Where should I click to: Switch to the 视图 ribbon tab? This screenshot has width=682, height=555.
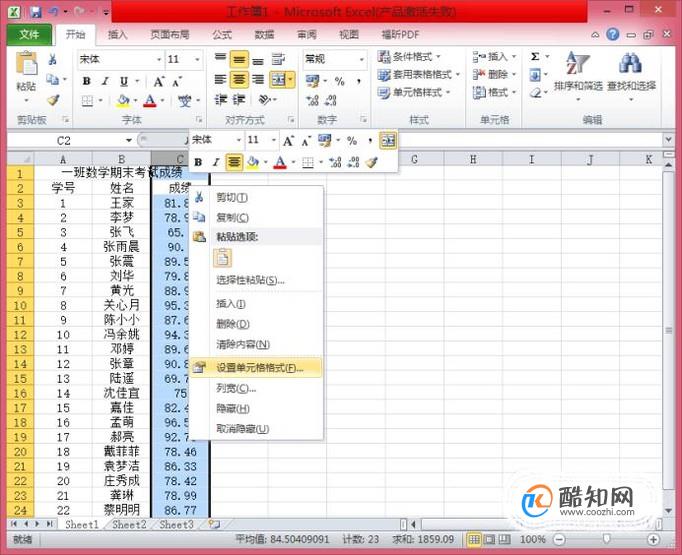pyautogui.click(x=349, y=35)
